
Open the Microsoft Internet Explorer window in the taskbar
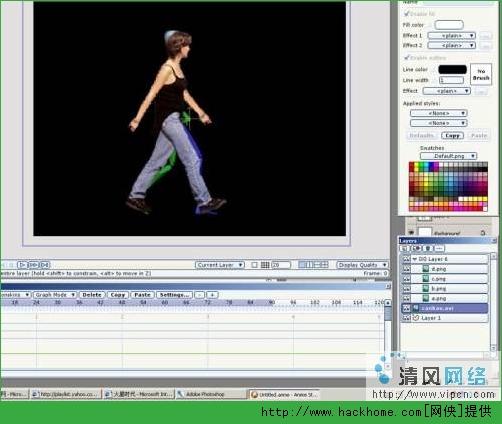pyautogui.click(x=139, y=394)
